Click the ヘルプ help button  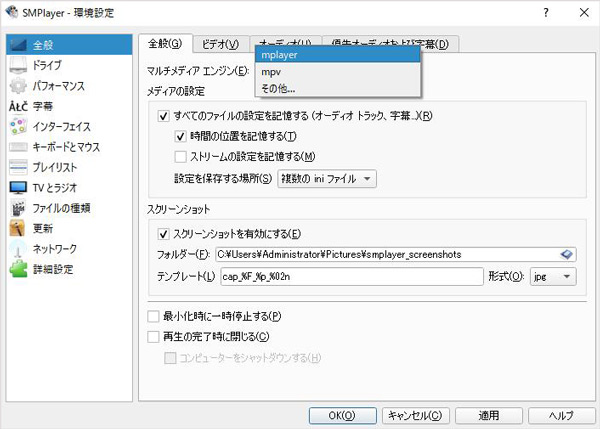point(562,416)
